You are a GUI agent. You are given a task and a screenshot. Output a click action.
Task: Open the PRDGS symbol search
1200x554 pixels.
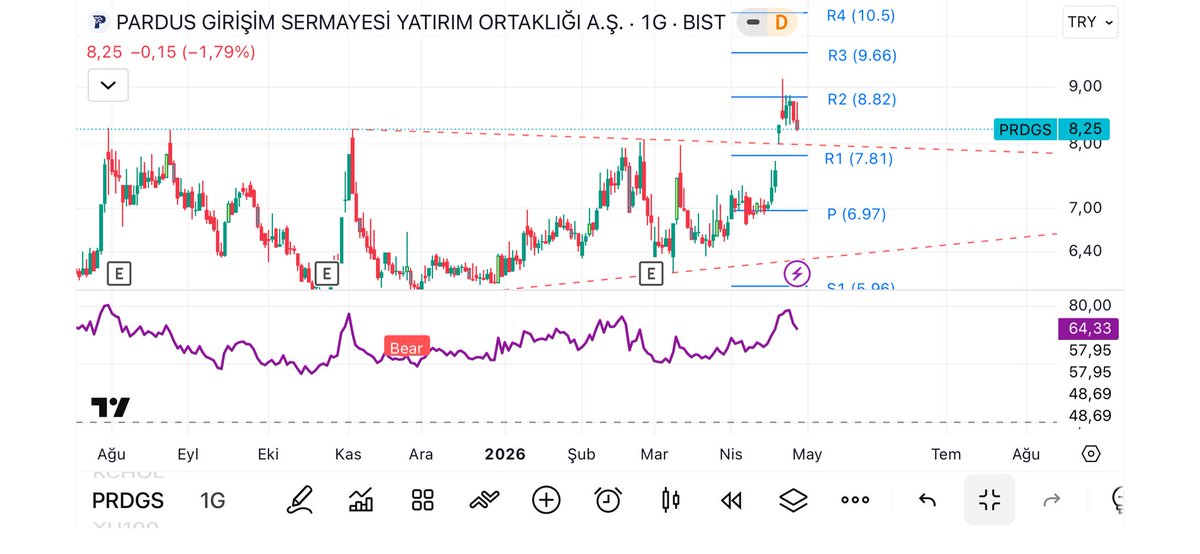click(128, 500)
